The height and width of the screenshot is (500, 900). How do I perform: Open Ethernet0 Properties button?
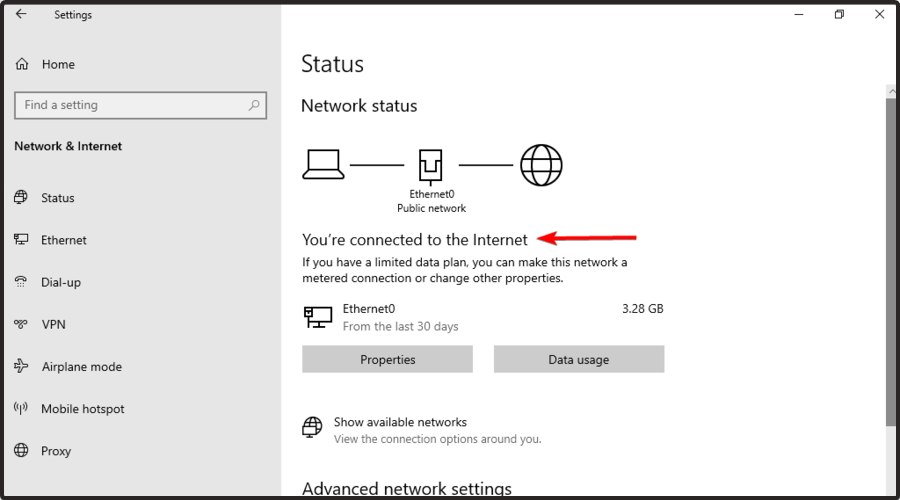[x=387, y=360]
